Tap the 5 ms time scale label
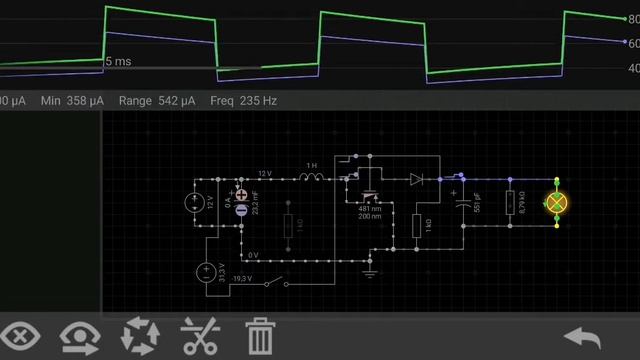 [118, 62]
